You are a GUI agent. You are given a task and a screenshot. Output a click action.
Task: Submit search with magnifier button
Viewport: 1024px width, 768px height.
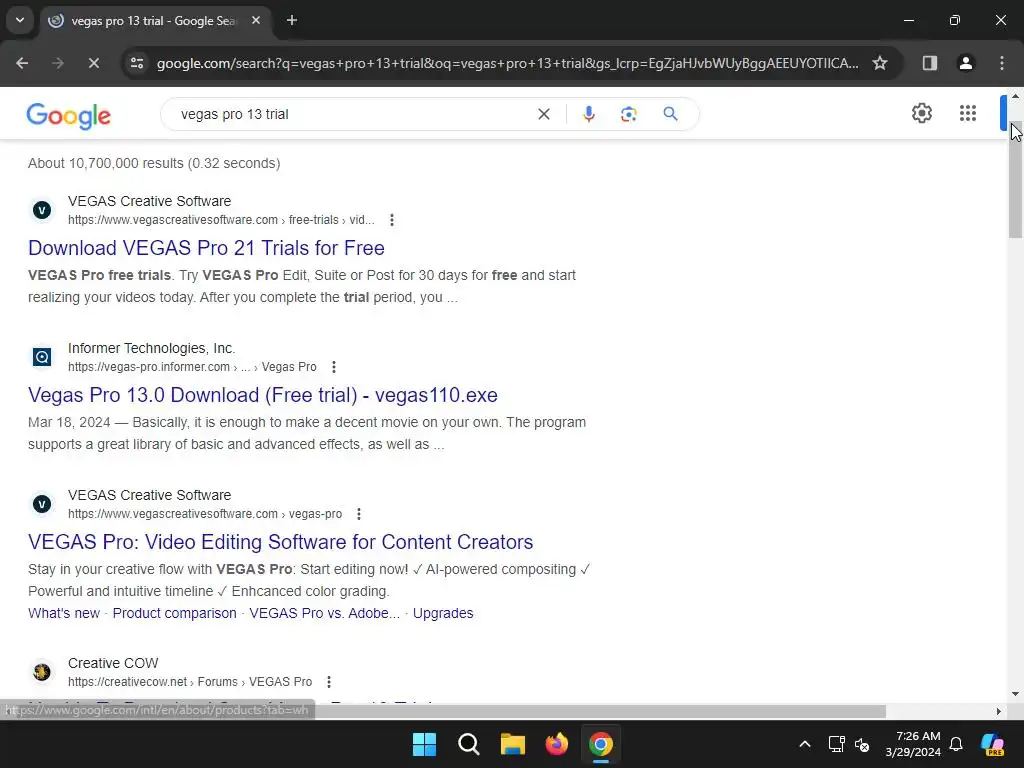pyautogui.click(x=670, y=114)
